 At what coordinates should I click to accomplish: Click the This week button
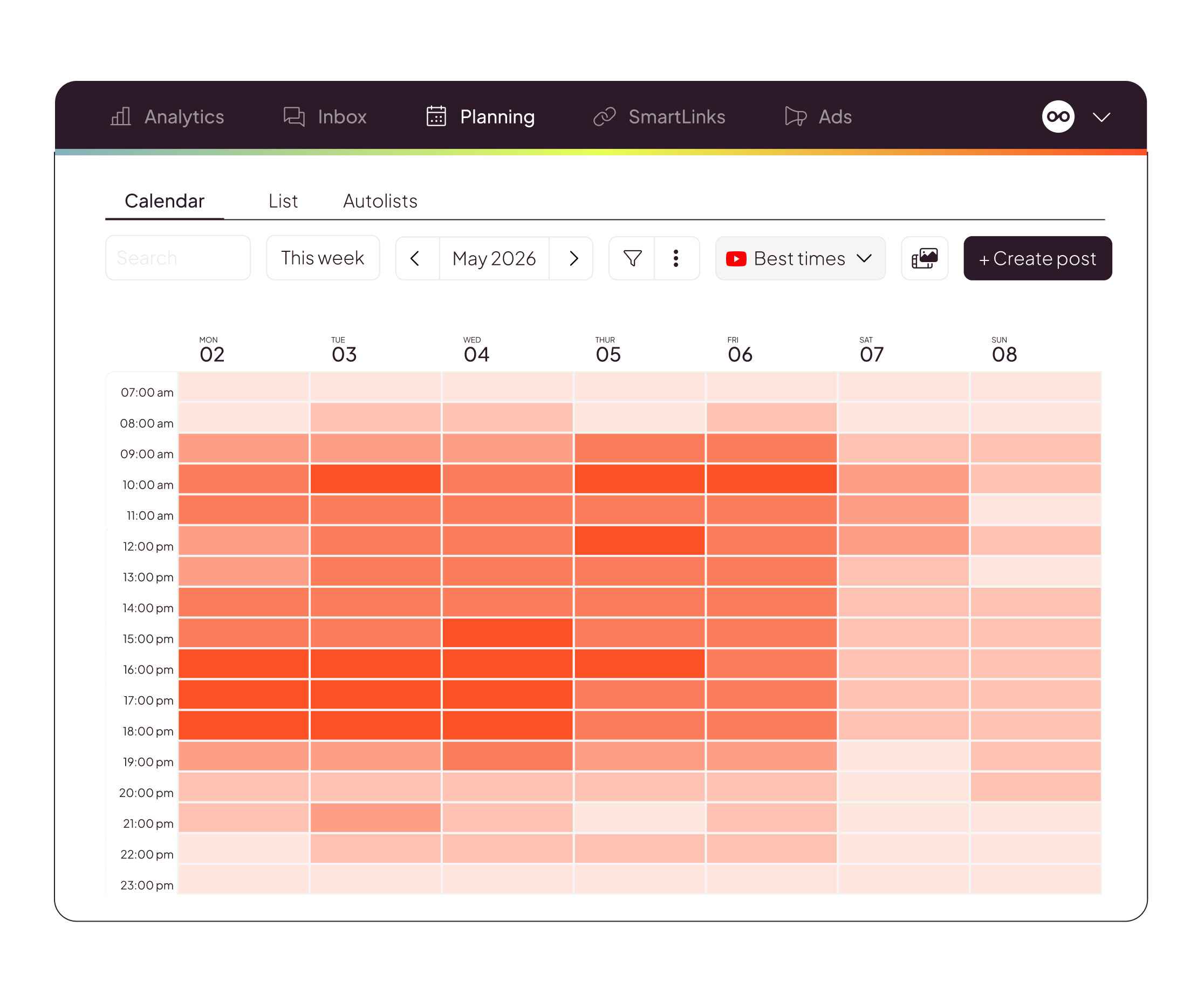[x=323, y=258]
